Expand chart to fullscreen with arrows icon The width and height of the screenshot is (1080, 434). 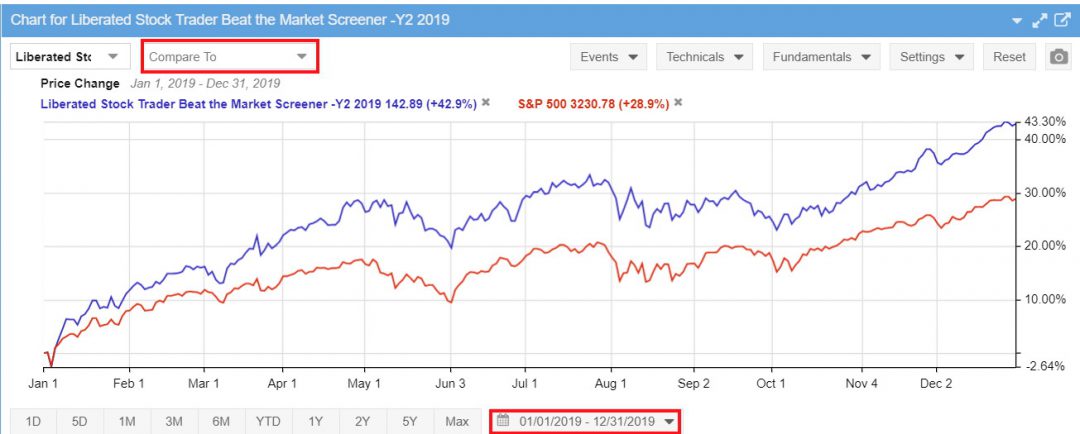point(1040,20)
